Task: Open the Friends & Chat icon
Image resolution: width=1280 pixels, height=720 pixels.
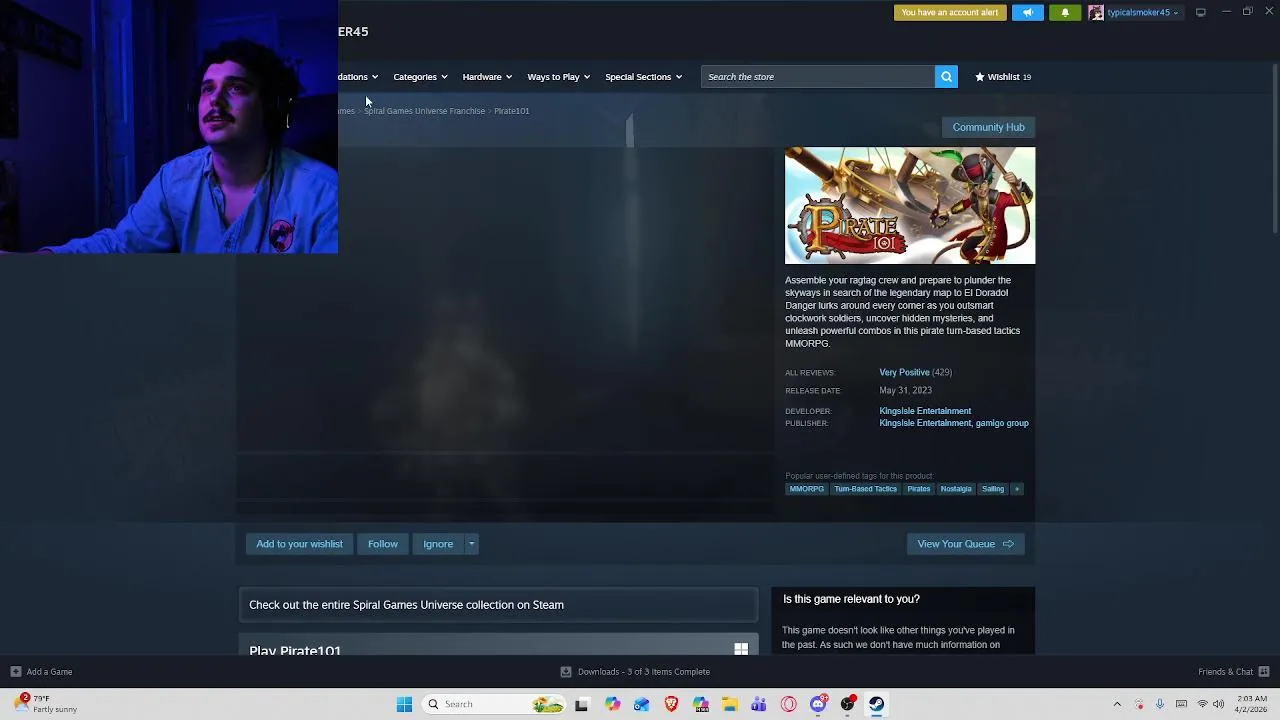Action: tap(1264, 672)
